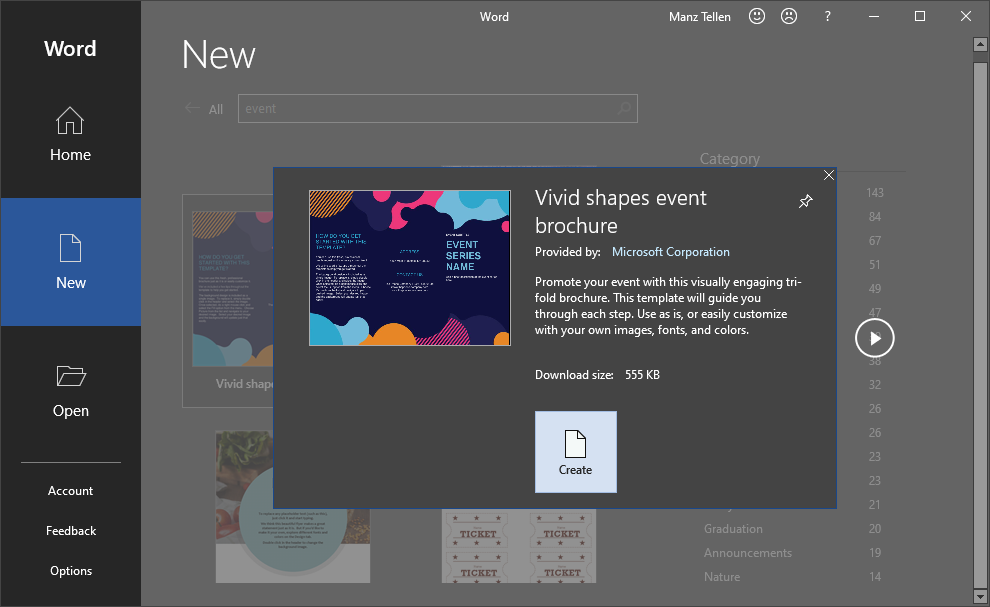Open the Microsoft Corporation provider link
This screenshot has height=607, width=990.
click(x=671, y=252)
